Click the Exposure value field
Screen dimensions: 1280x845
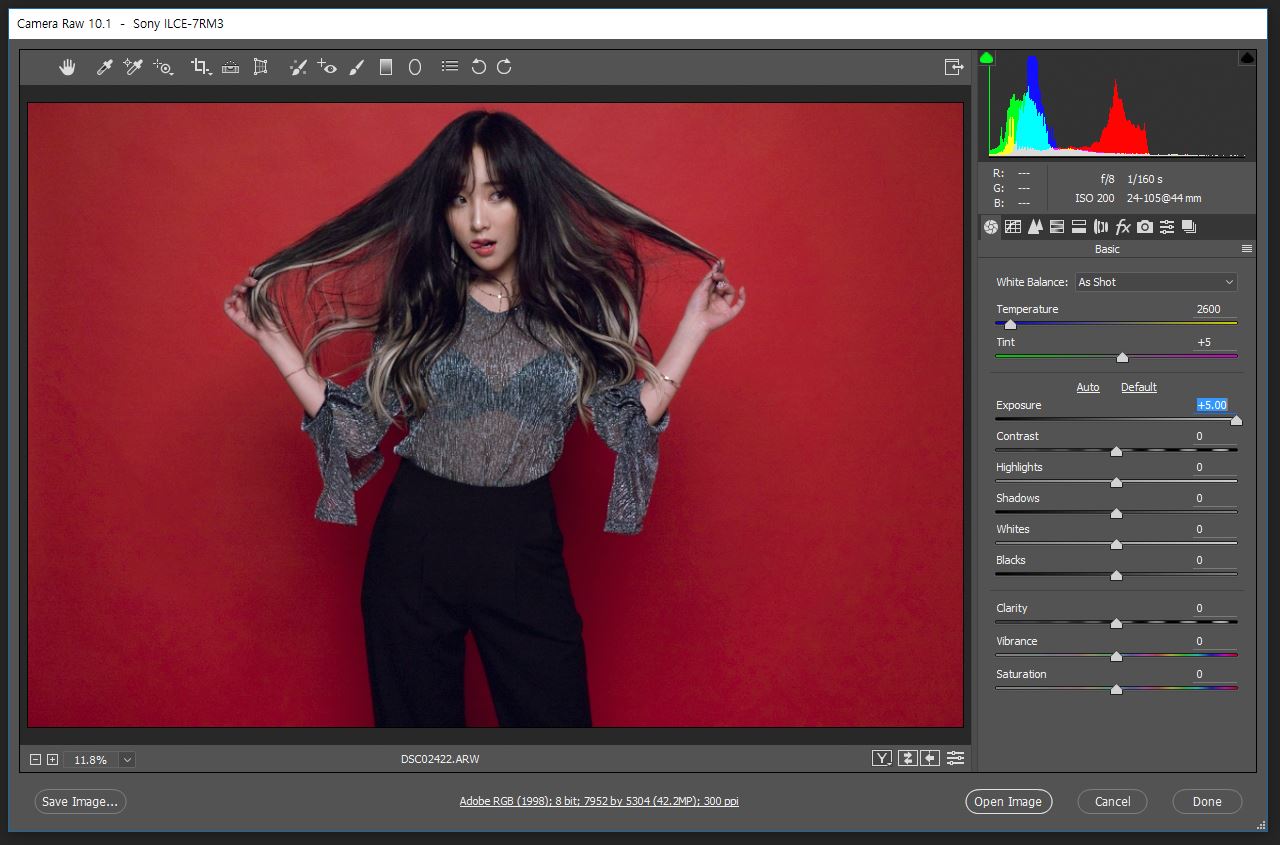pos(1212,405)
